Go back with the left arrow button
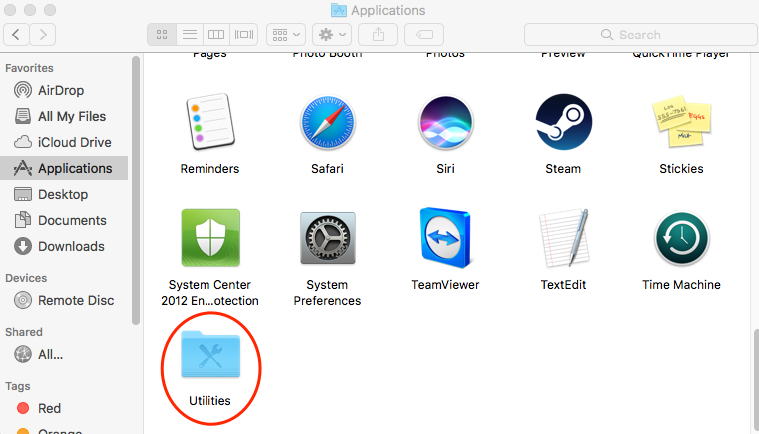This screenshot has height=434, width=759. tap(16, 34)
